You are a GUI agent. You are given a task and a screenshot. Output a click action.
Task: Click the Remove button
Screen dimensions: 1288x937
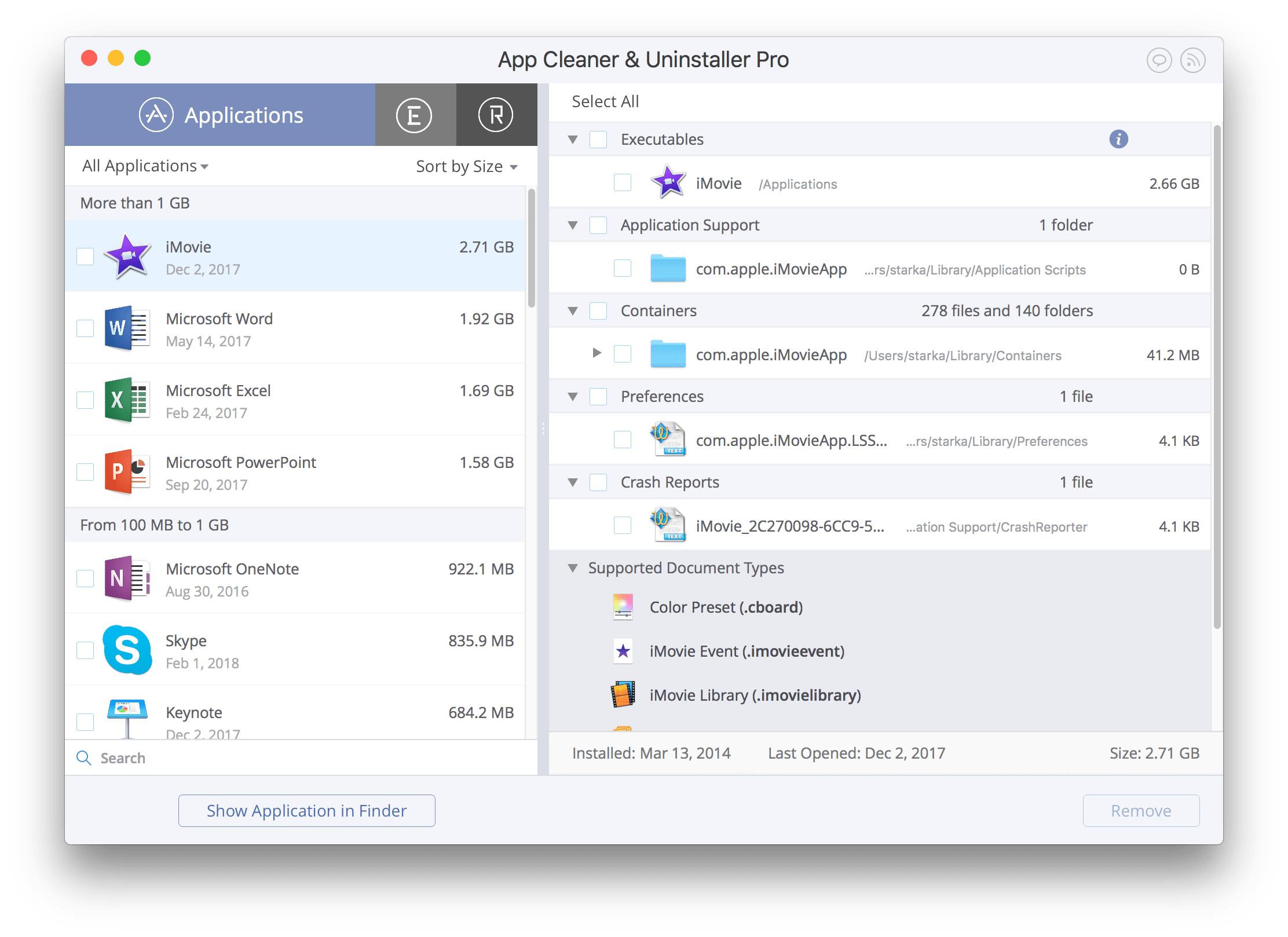[x=1140, y=810]
